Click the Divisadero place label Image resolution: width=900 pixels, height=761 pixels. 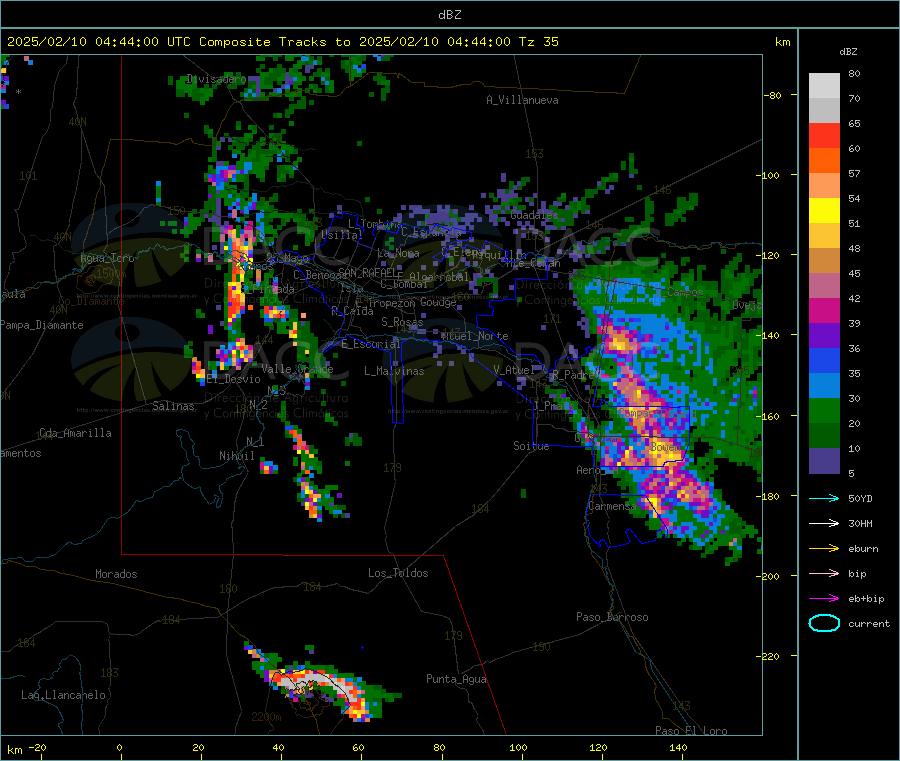coord(216,79)
